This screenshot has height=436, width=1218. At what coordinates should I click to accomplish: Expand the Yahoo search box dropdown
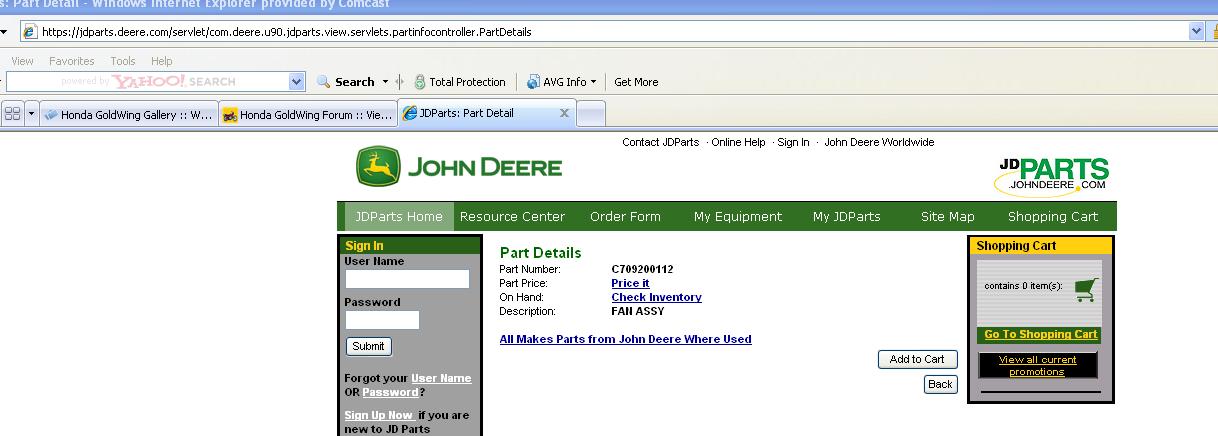[x=296, y=82]
